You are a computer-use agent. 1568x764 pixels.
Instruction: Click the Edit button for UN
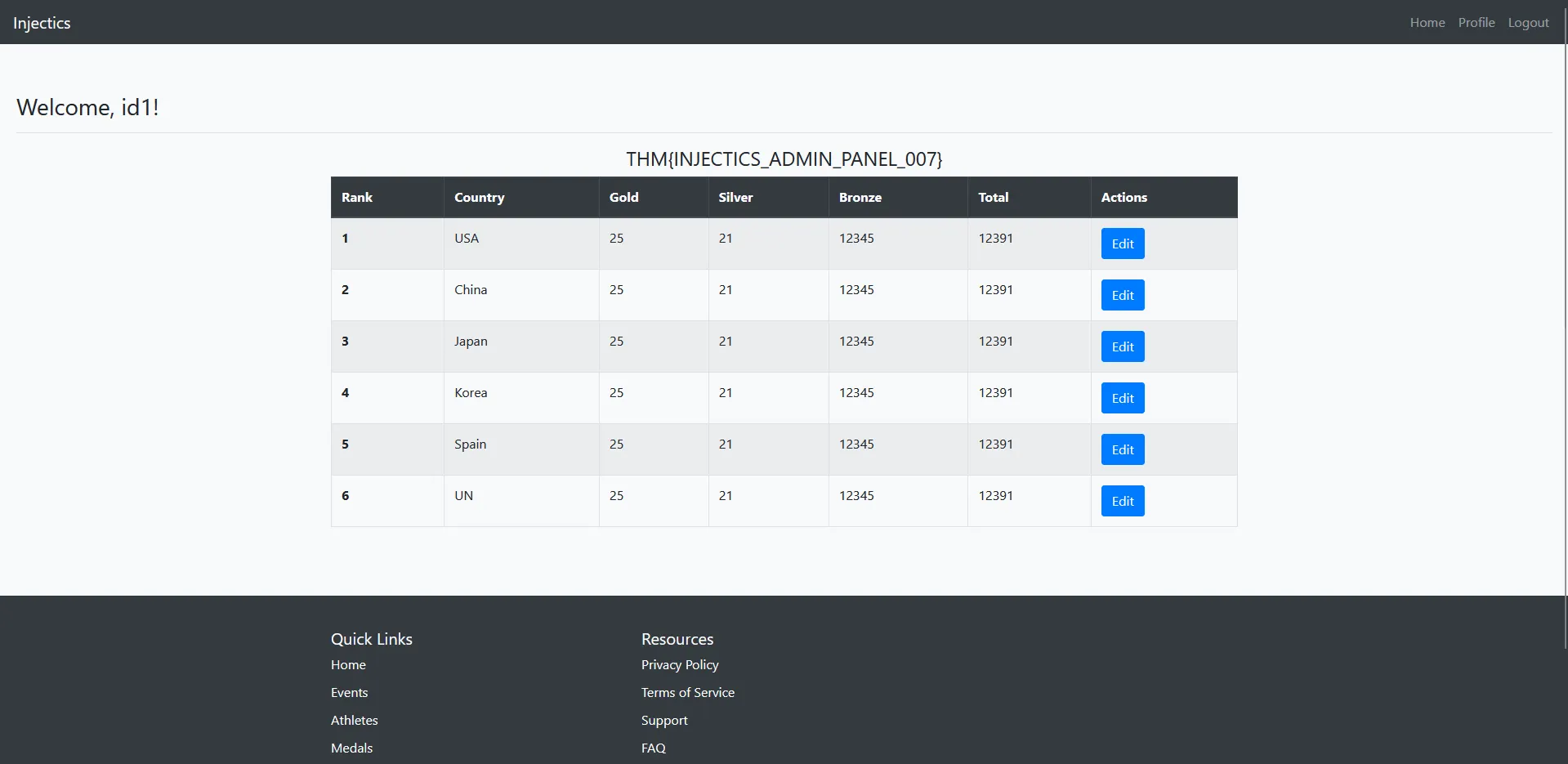pos(1123,501)
